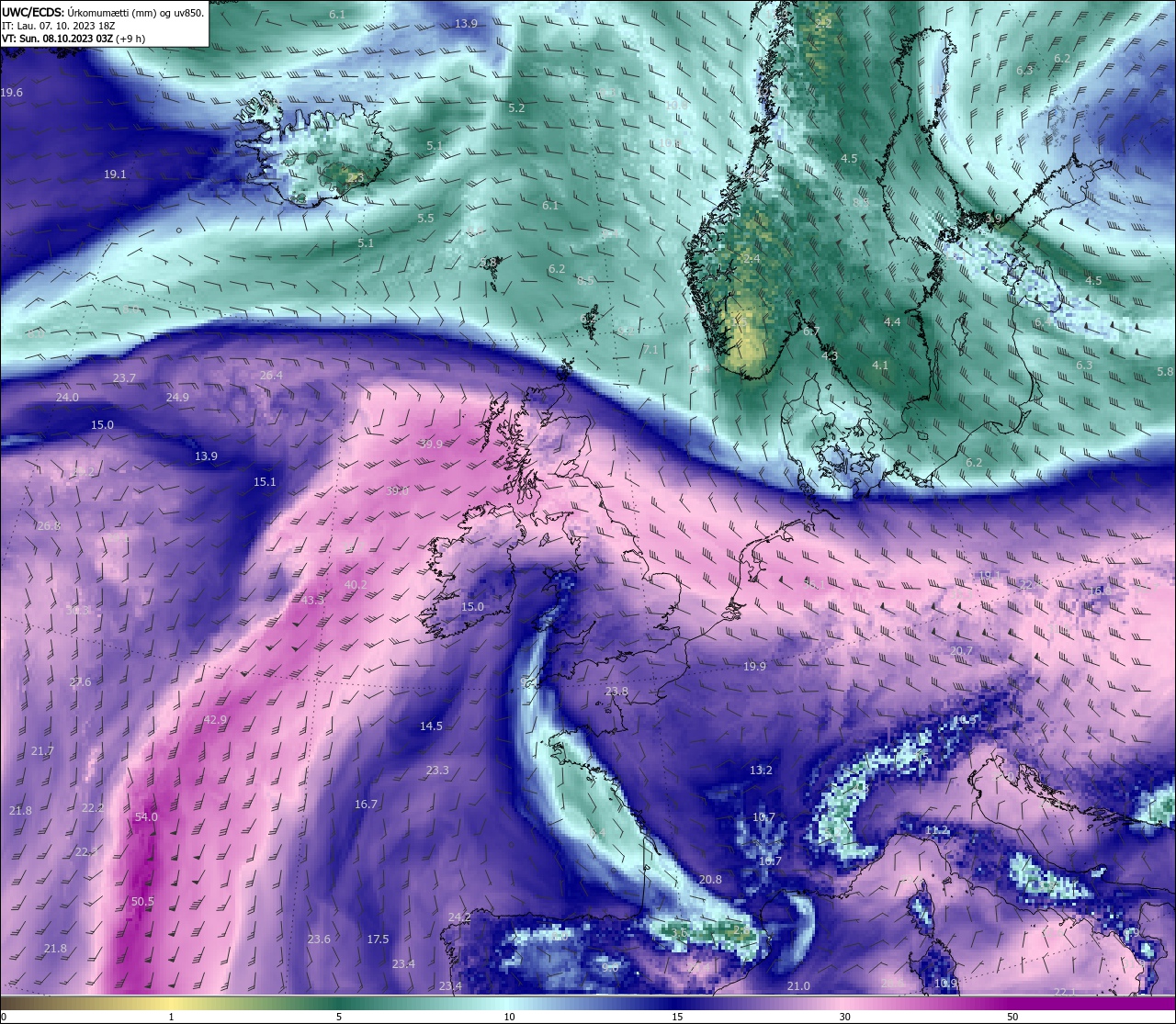Click the 6.7 value near southern Norway
Viewport: 1176px width, 1024px height.
point(810,332)
